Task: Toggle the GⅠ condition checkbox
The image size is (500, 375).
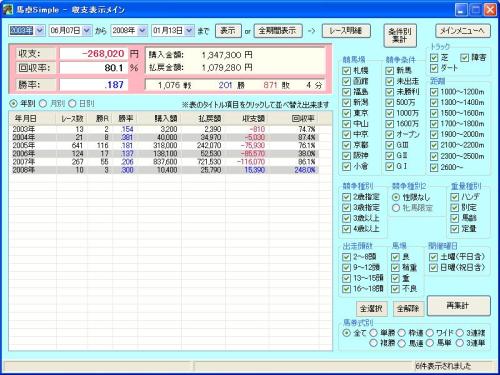Action: tap(390, 166)
